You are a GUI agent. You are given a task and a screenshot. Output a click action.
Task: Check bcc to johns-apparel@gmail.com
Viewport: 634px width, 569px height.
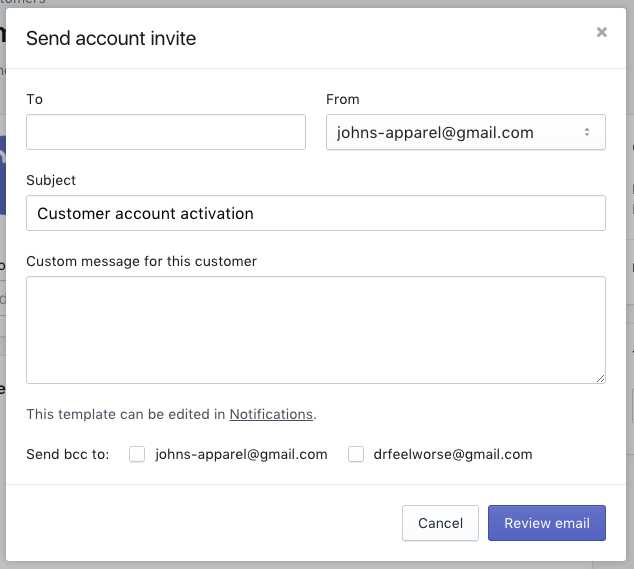coord(137,454)
